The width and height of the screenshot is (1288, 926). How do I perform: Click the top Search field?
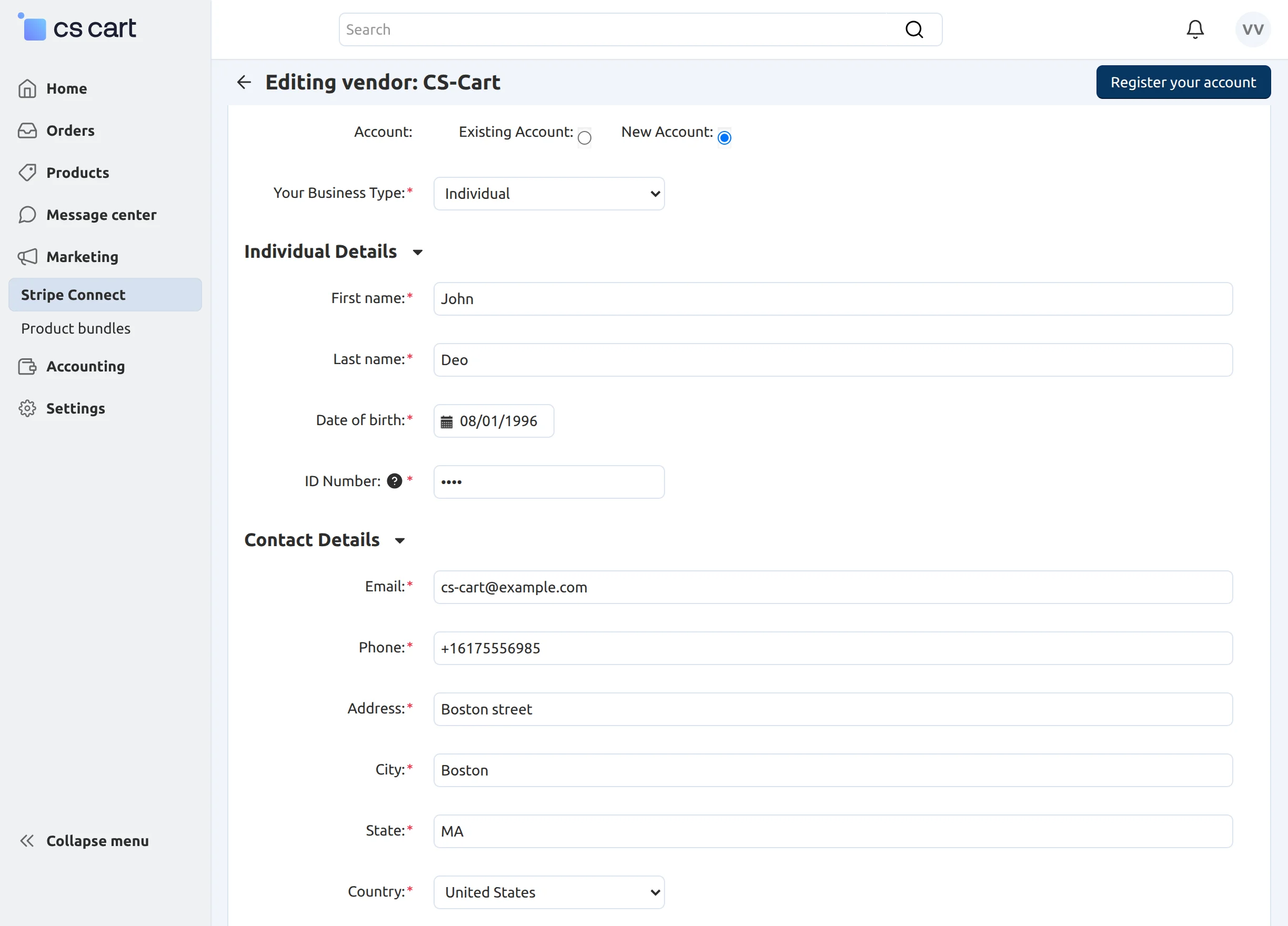click(x=640, y=29)
